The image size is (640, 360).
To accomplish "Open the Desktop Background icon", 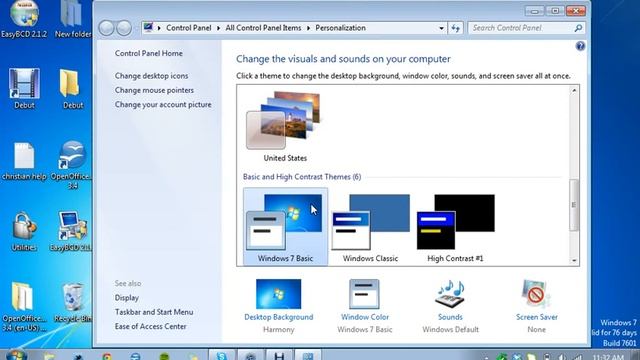I will pos(278,294).
